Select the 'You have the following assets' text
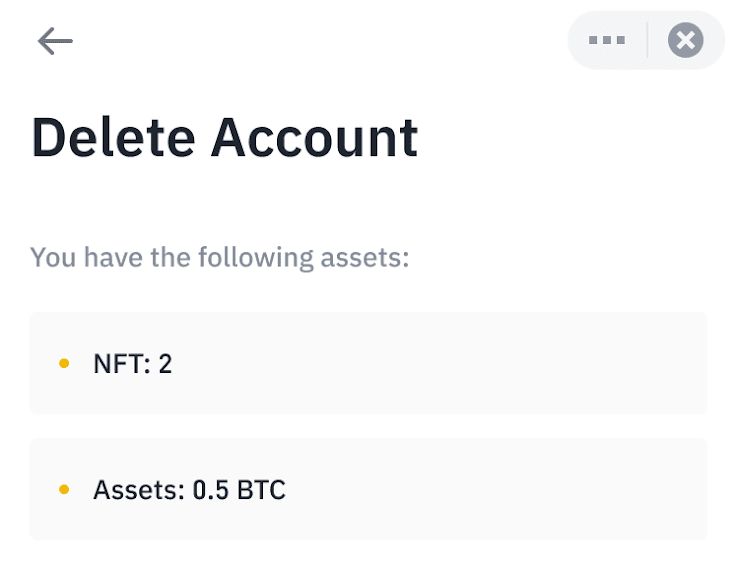 click(x=220, y=257)
